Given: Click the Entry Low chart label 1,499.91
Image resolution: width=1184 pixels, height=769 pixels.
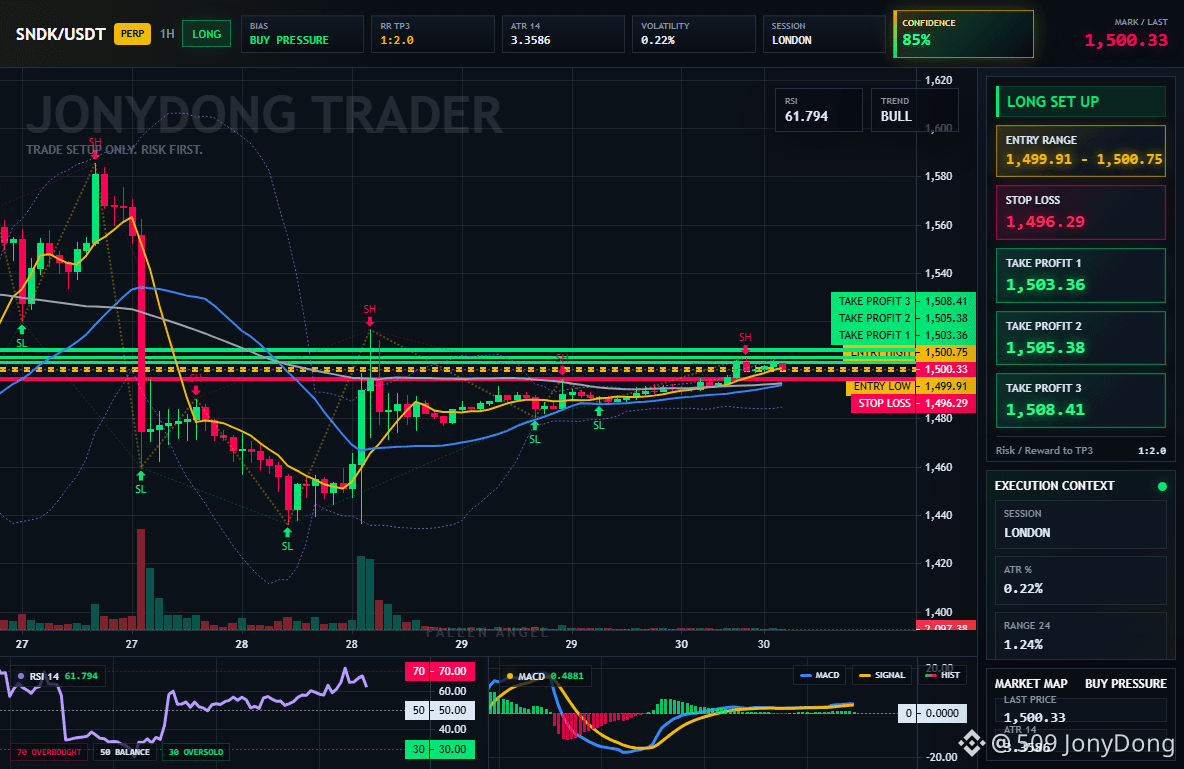Looking at the screenshot, I should tap(911, 386).
